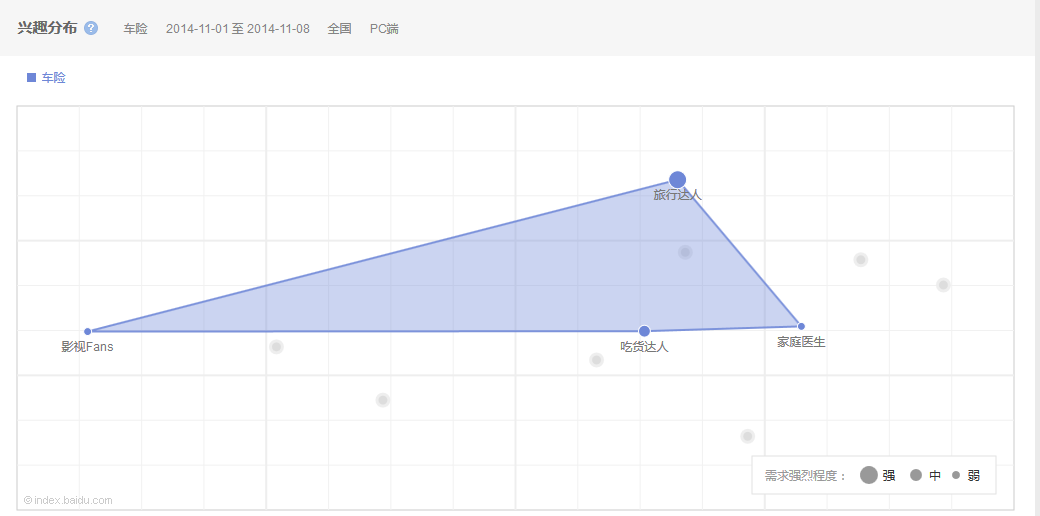Click the gray dot just above the legend box
The height and width of the screenshot is (516, 1040).
(747, 436)
